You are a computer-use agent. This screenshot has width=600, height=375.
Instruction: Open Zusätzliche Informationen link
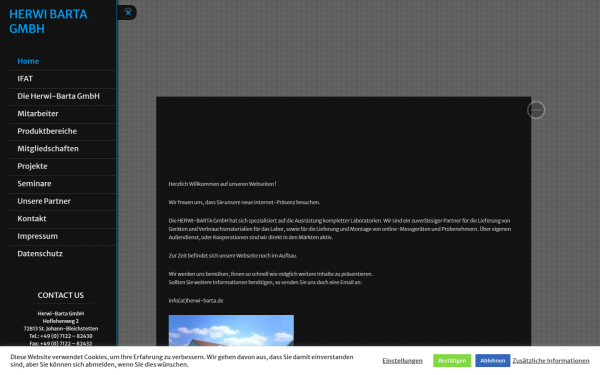(x=551, y=360)
